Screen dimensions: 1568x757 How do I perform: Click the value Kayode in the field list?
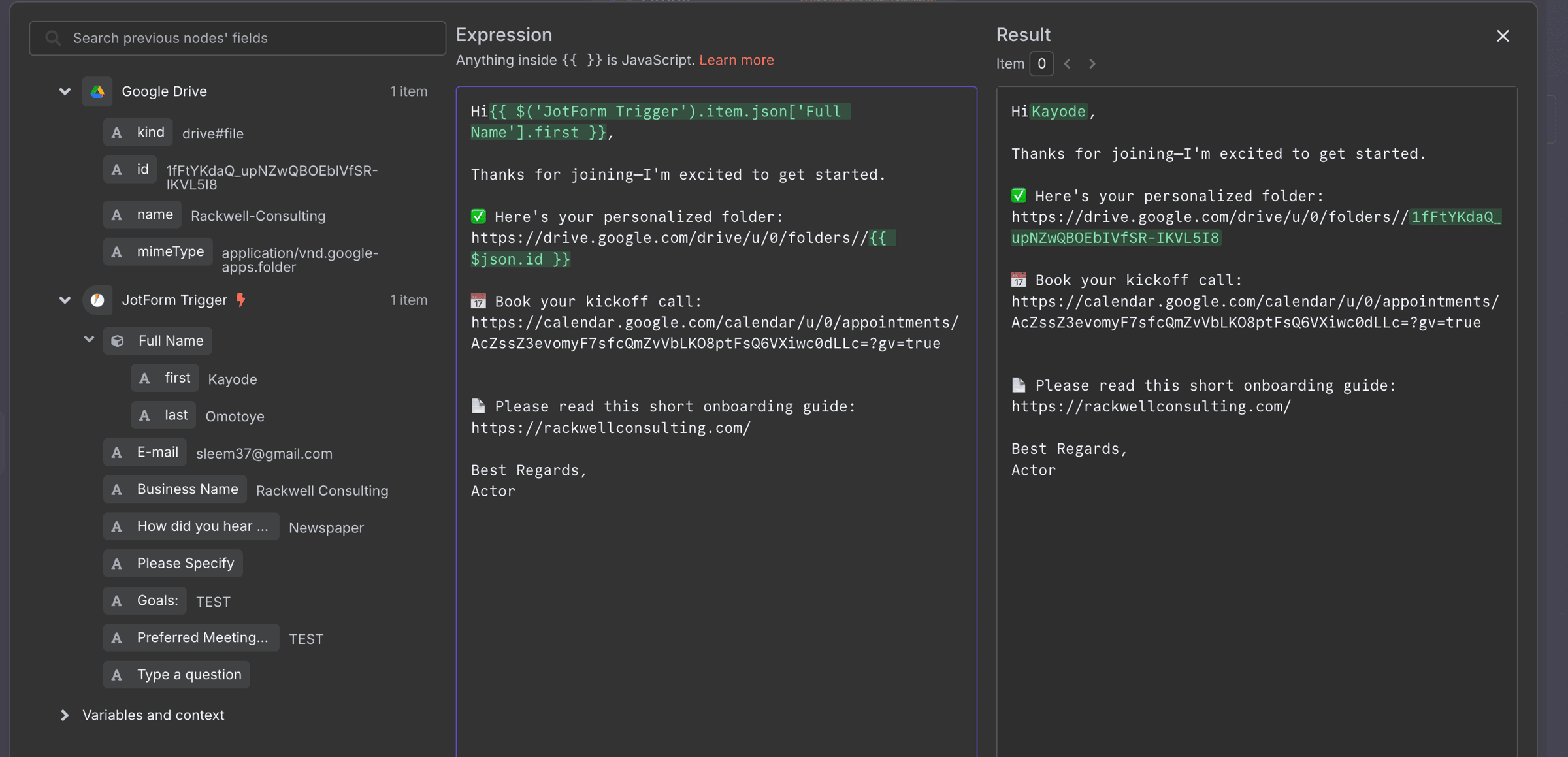click(x=233, y=379)
